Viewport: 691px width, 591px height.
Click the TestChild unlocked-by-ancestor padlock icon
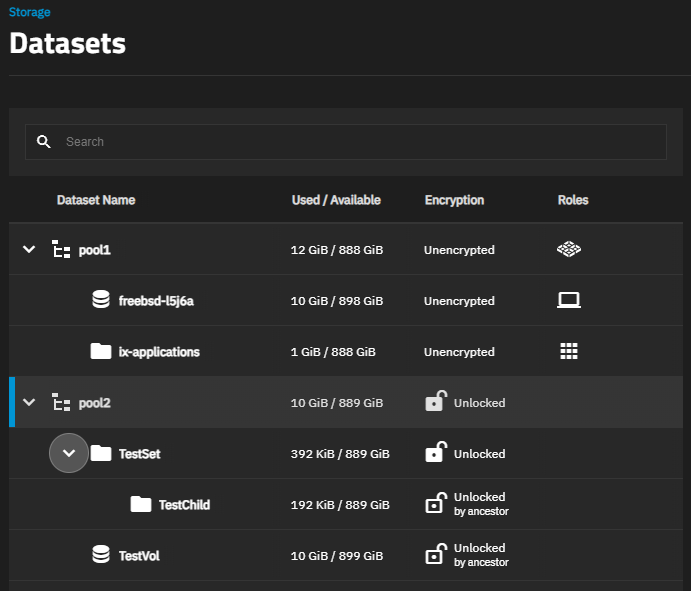point(435,504)
